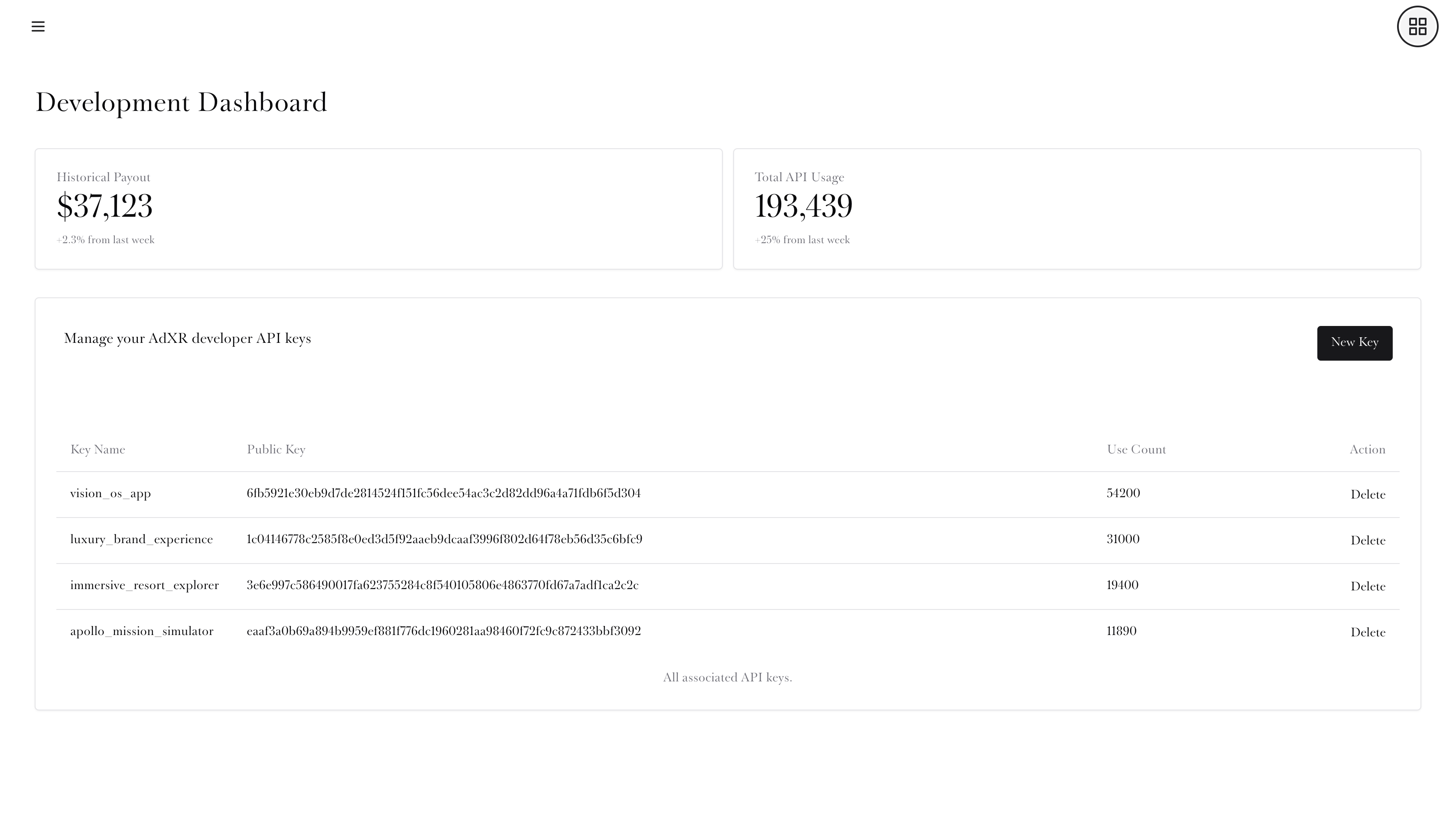This screenshot has height=834, width=1456.
Task: Click the vision_os_app public key string
Action: [x=443, y=493]
